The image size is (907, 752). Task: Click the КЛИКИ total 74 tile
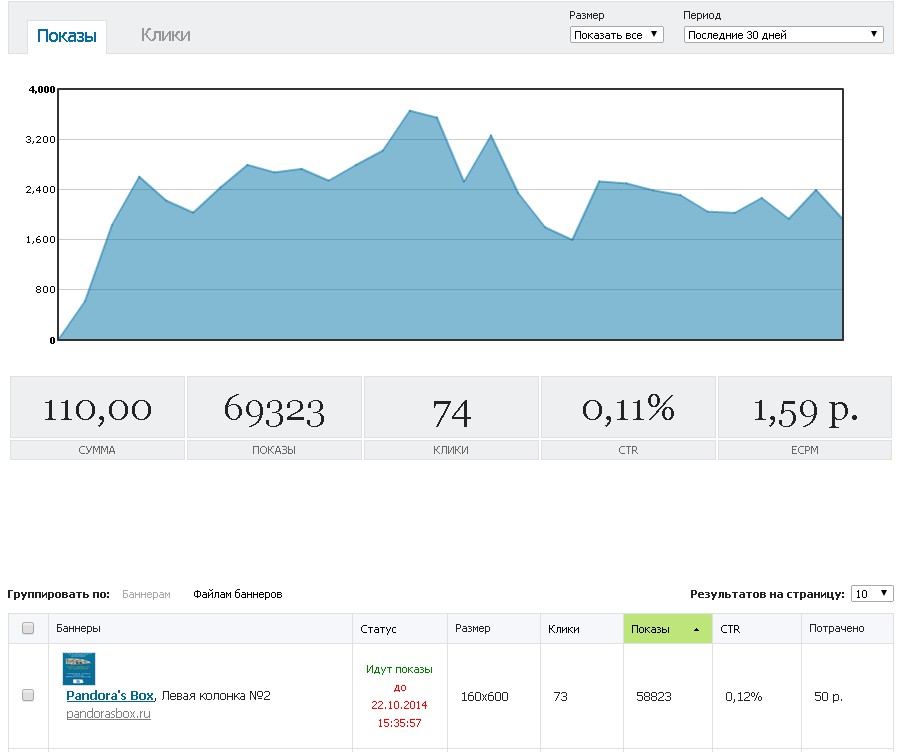(x=451, y=418)
